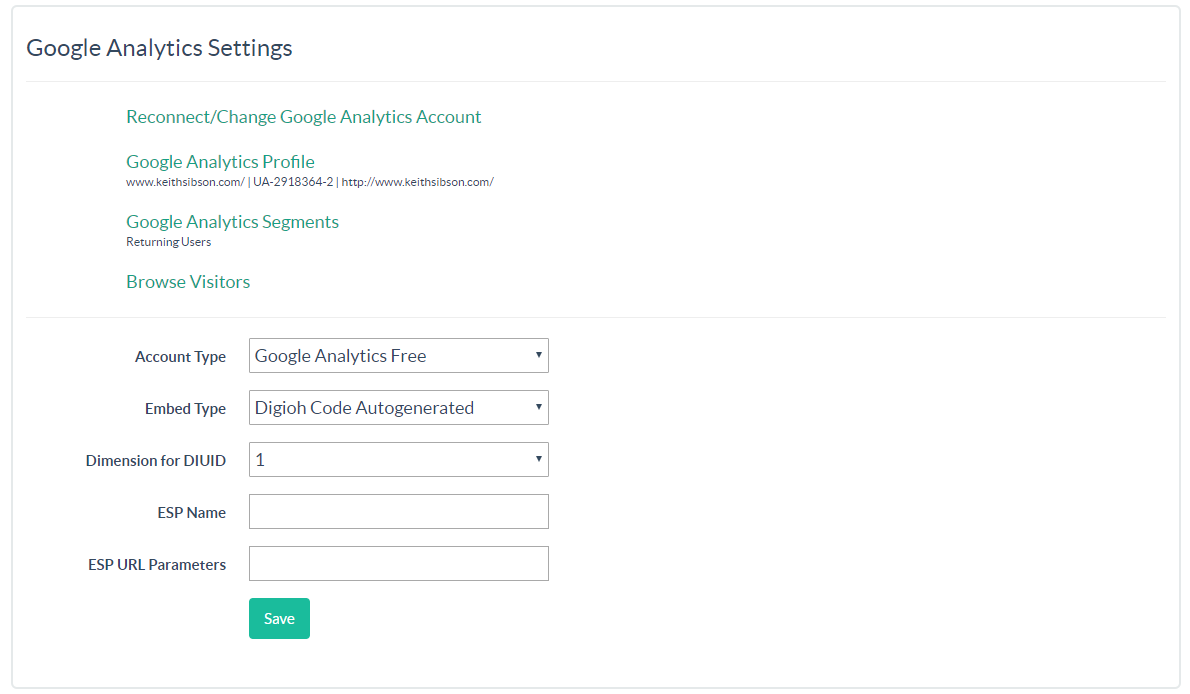Select the Google Analytics Settings heading
This screenshot has width=1190, height=694.
(159, 48)
